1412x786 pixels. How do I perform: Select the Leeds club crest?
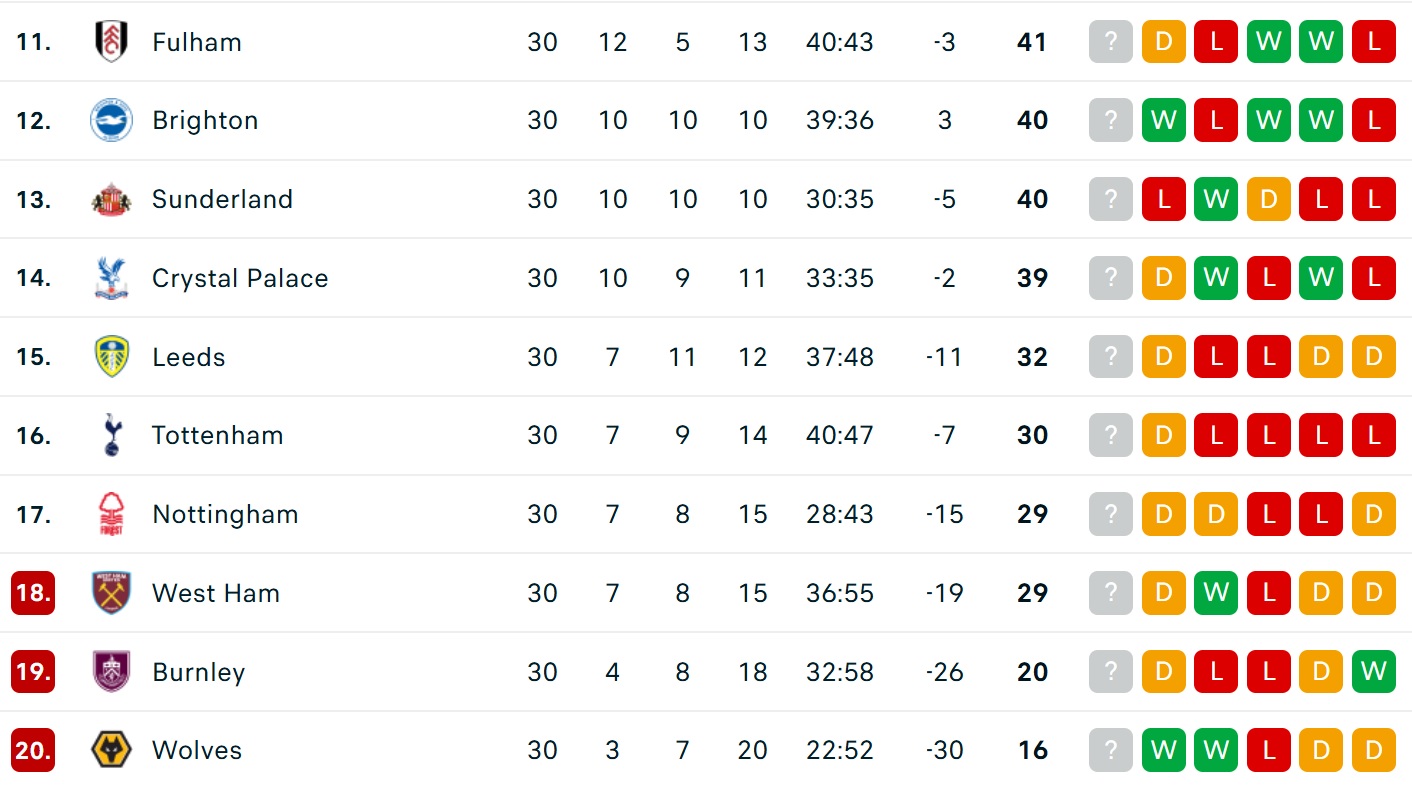point(111,357)
